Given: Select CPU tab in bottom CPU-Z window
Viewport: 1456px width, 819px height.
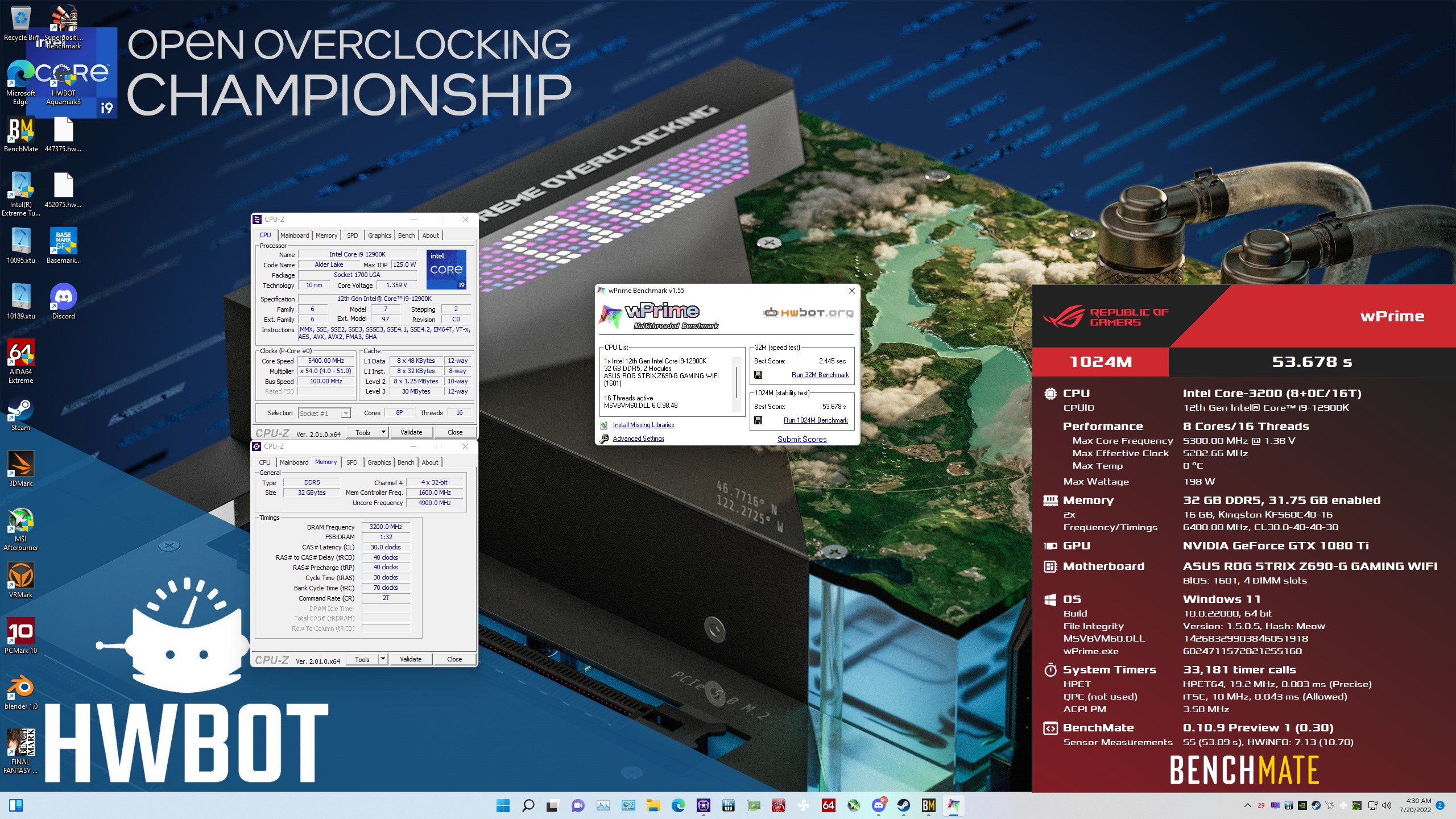Looking at the screenshot, I should [265, 462].
